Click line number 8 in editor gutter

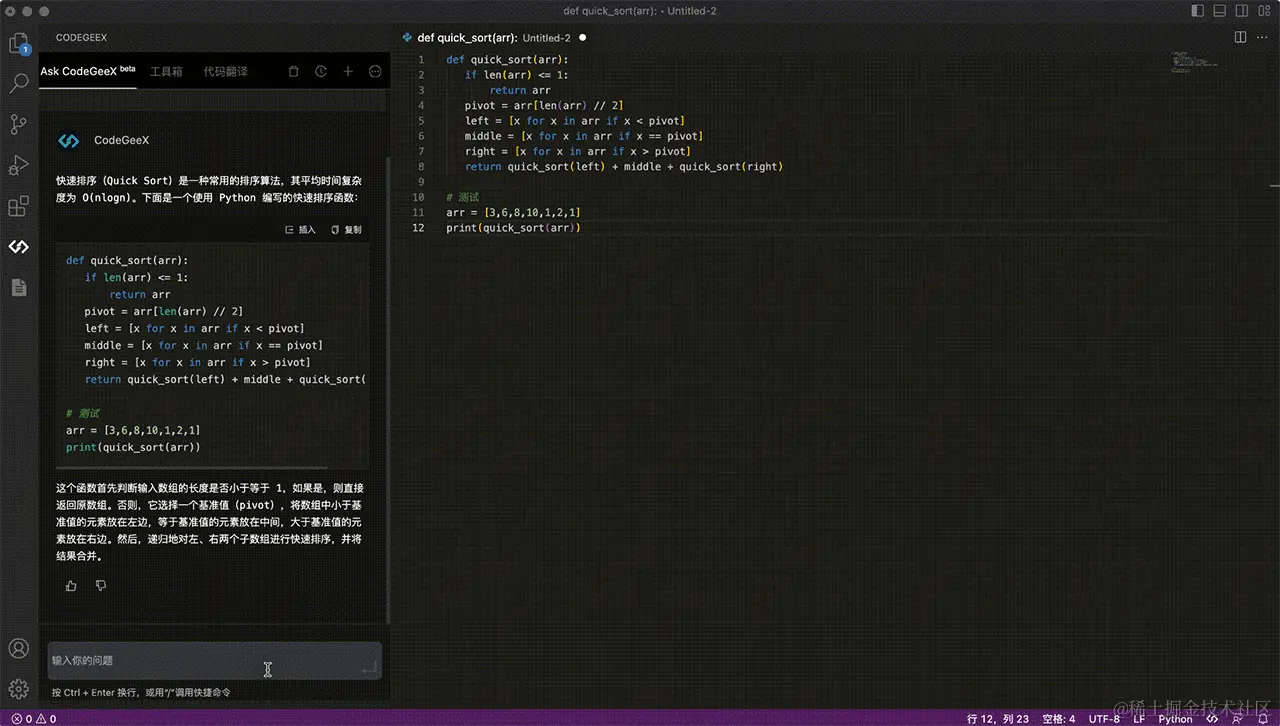point(421,167)
